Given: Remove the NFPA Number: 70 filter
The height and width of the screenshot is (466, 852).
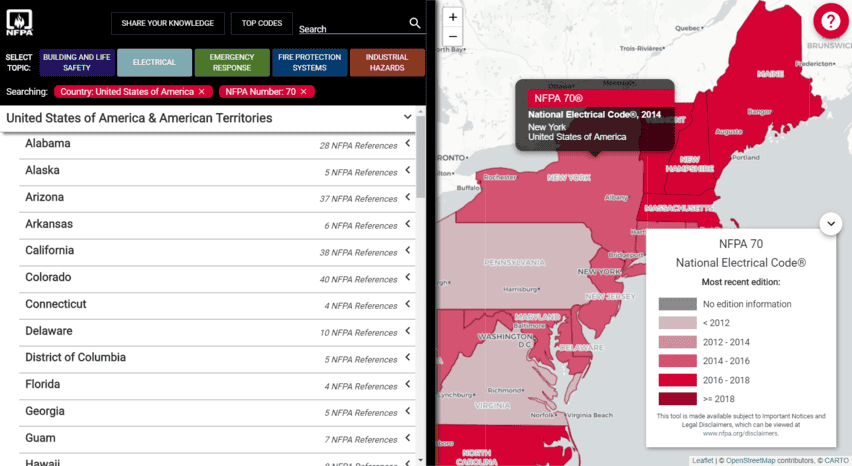Looking at the screenshot, I should click(x=304, y=92).
